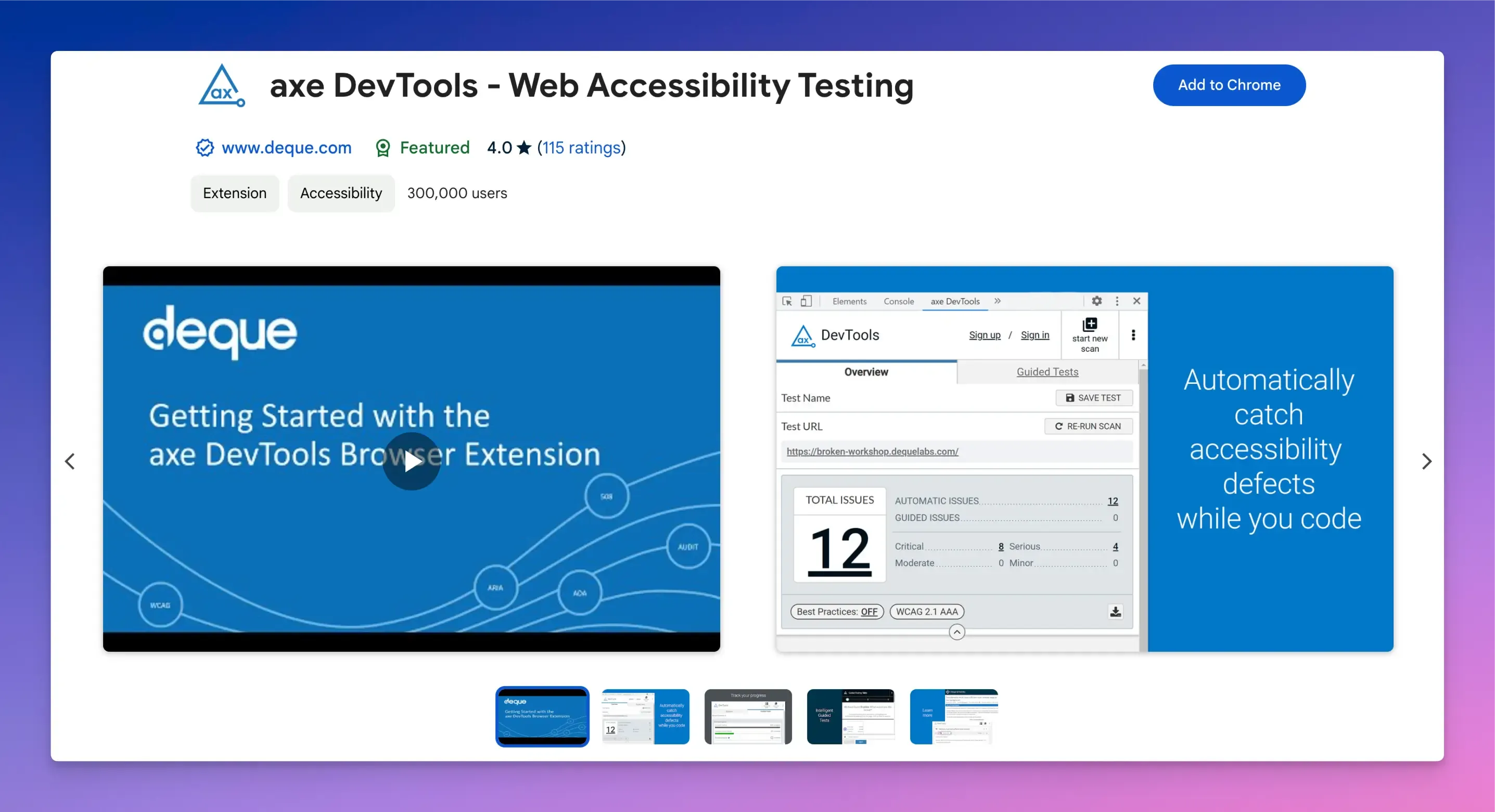Viewport: 1495px width, 812px height.
Task: Play the Getting Started video
Action: [x=412, y=461]
